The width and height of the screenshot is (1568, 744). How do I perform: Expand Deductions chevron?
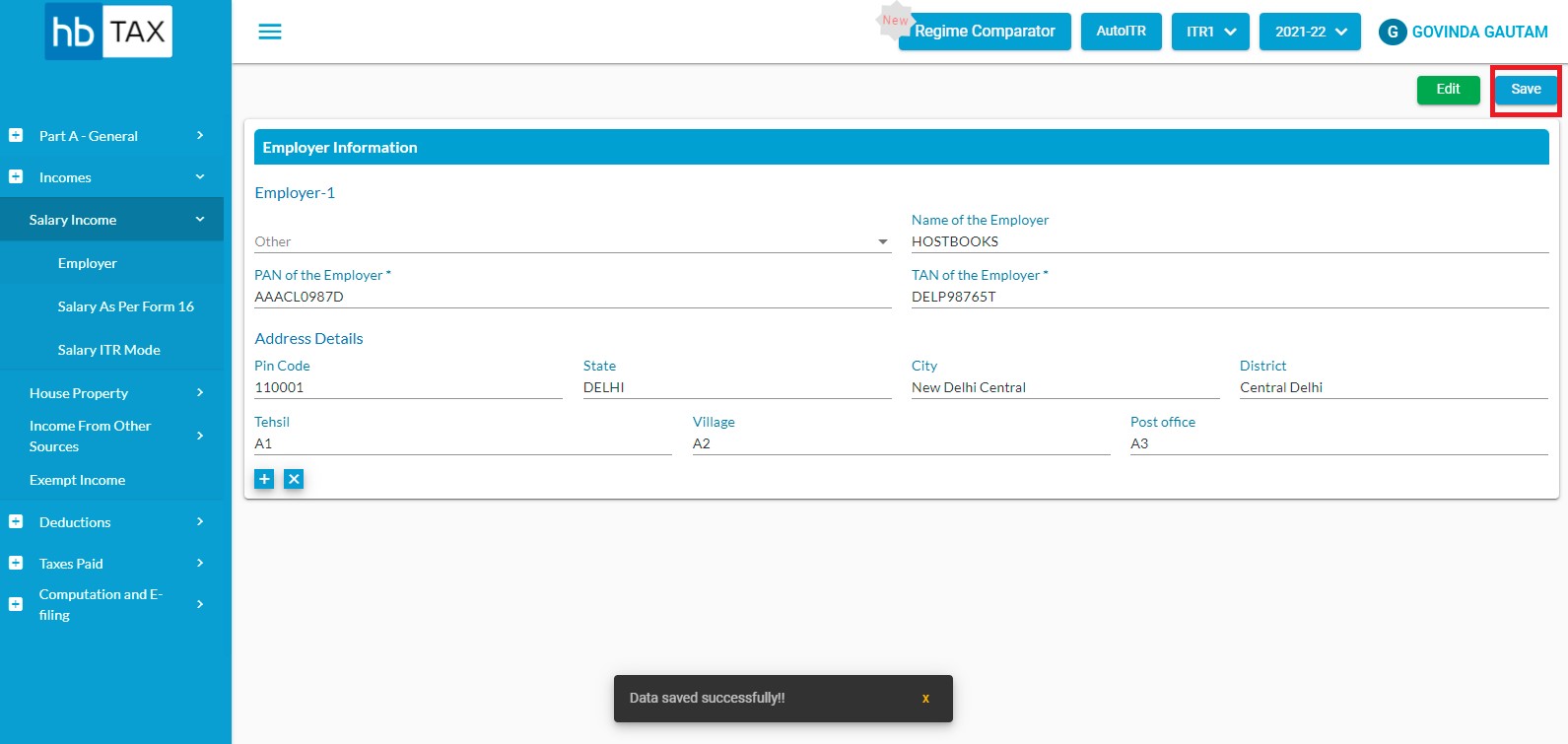(200, 521)
